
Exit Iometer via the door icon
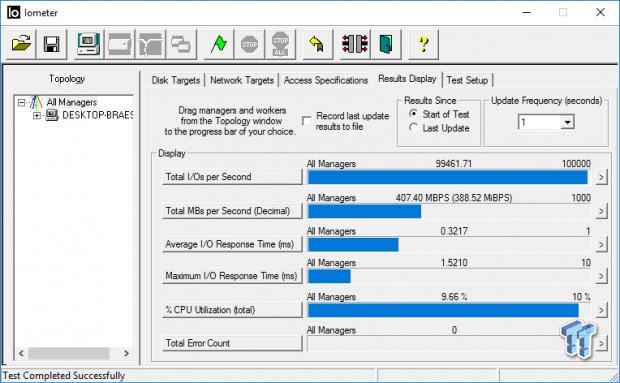[386, 44]
